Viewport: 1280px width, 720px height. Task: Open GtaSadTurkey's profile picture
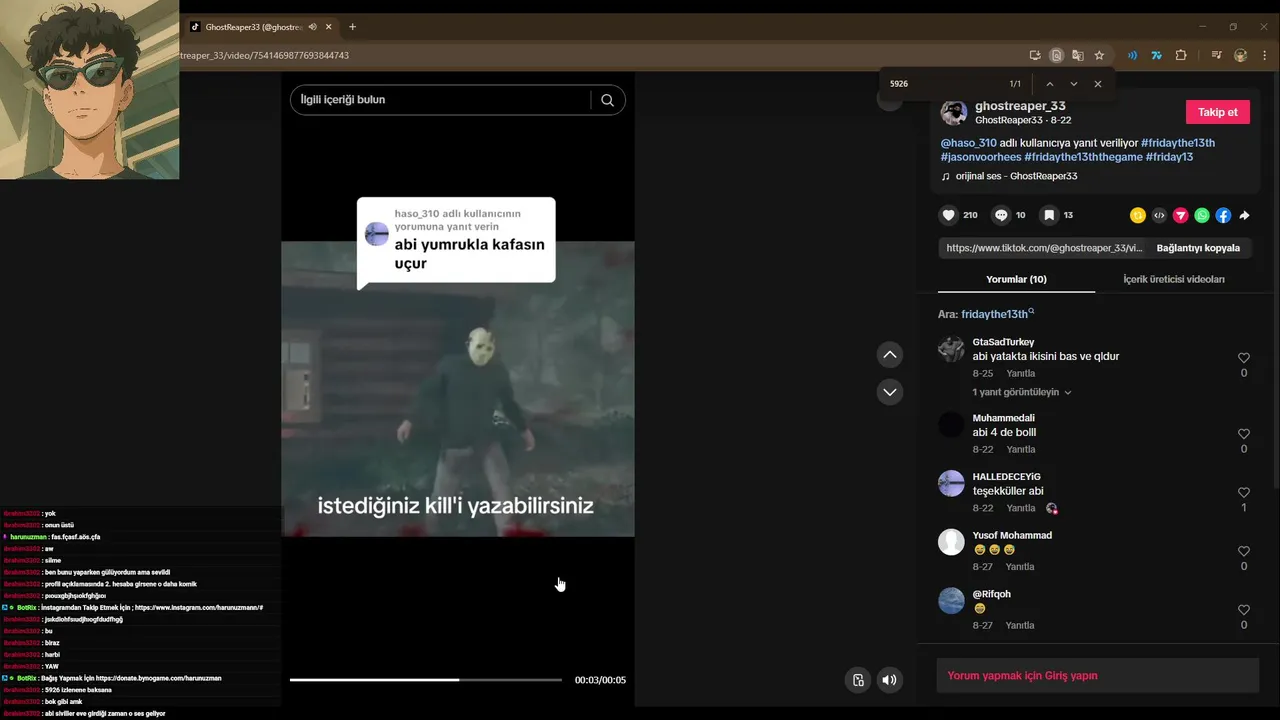tap(951, 349)
